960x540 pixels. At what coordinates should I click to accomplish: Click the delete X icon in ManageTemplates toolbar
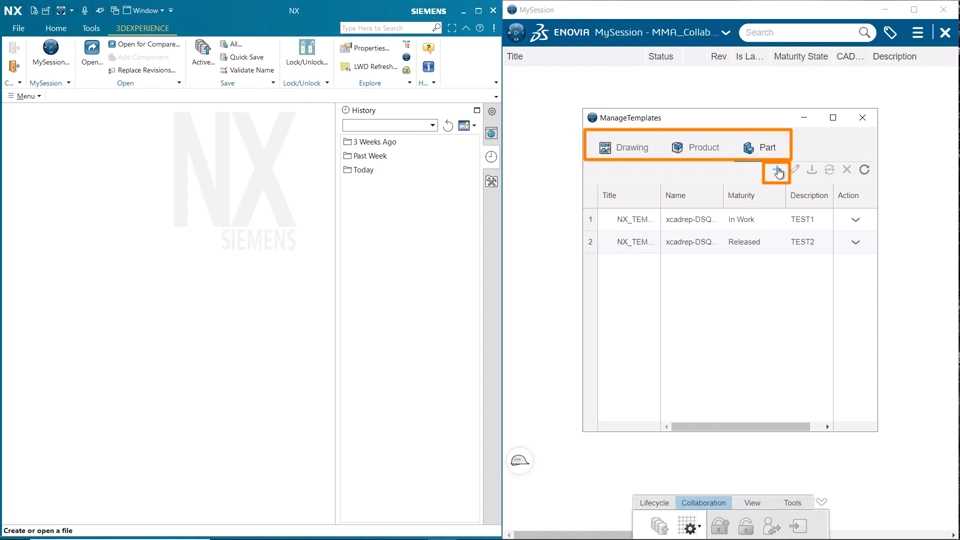point(847,170)
